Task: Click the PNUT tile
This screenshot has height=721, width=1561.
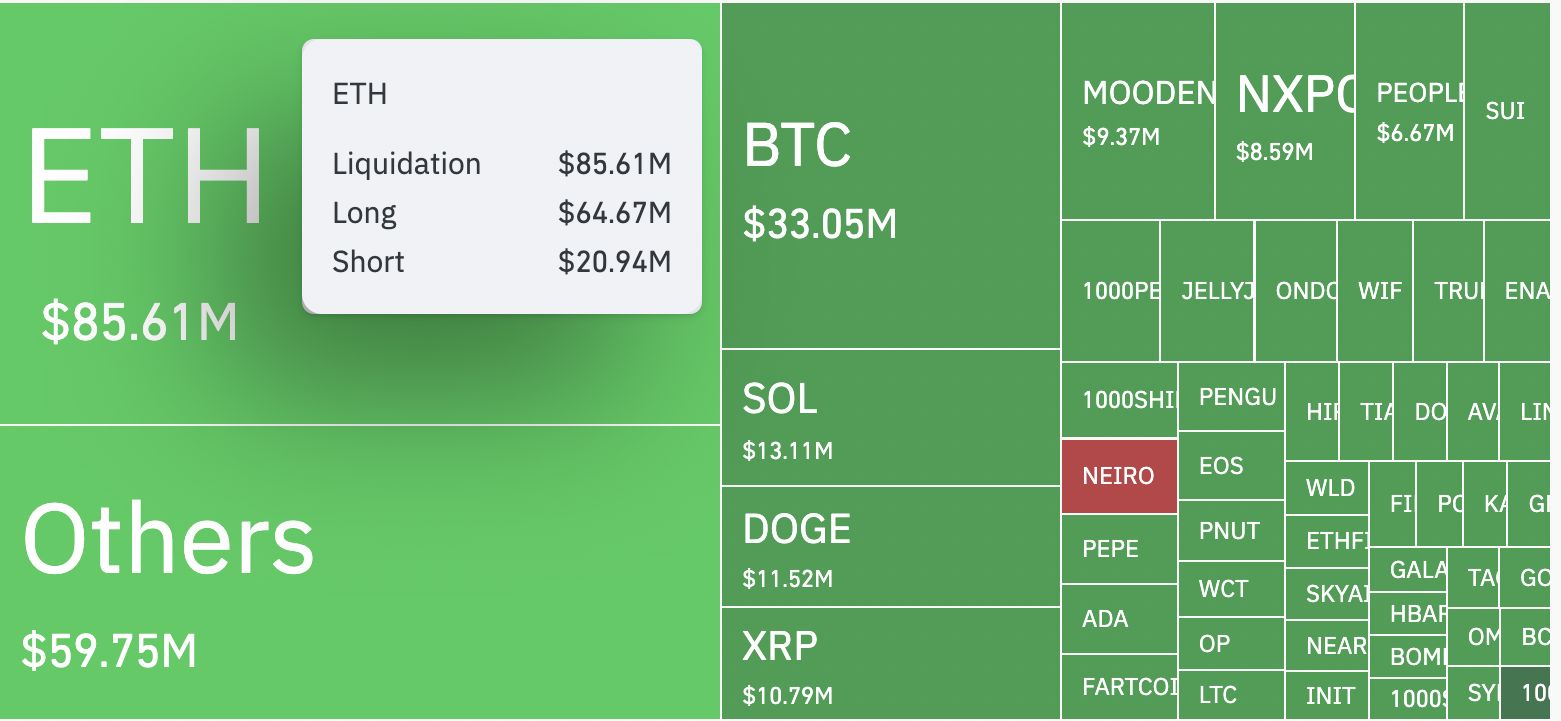Action: coord(1232,531)
